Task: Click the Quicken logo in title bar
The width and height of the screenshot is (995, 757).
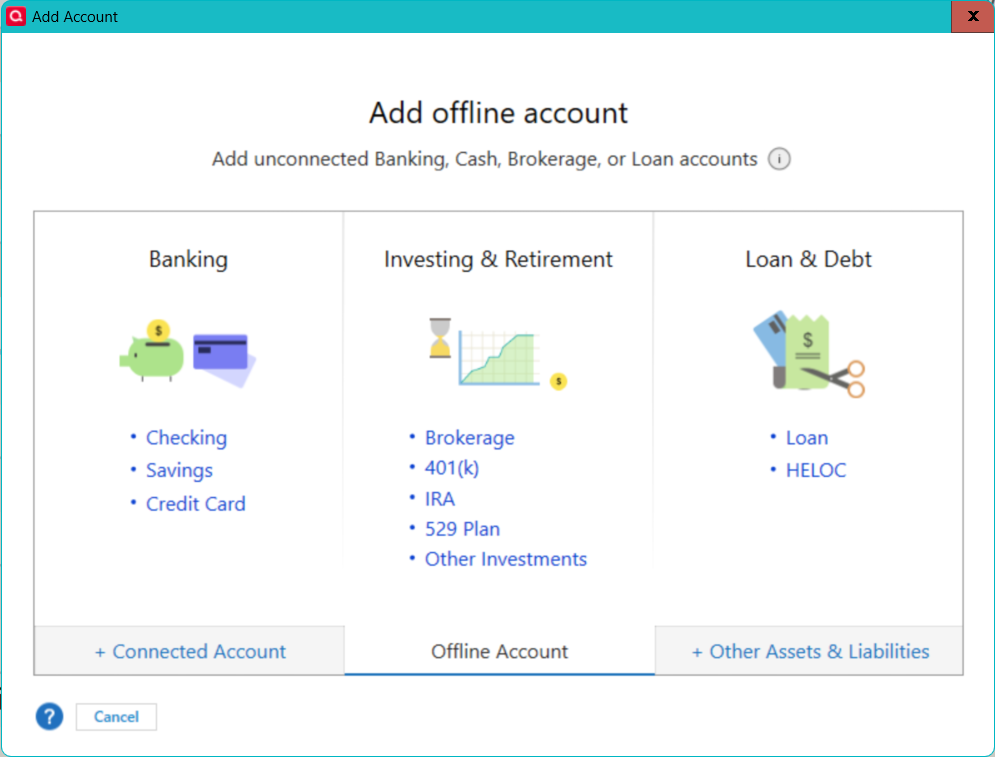Action: click(16, 16)
